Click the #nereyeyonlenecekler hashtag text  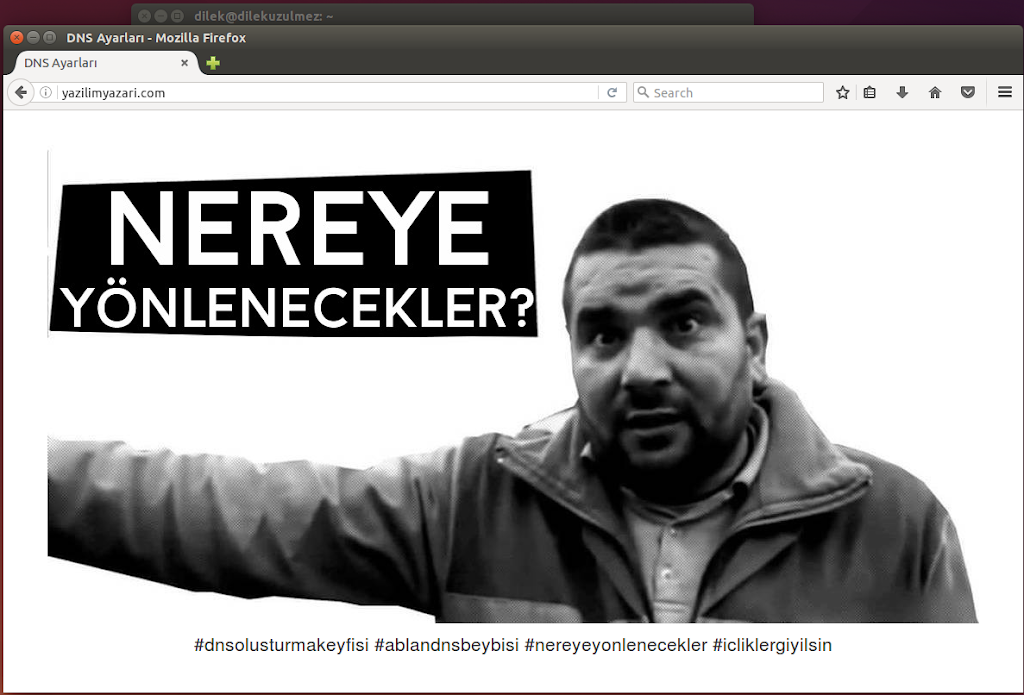tap(616, 645)
